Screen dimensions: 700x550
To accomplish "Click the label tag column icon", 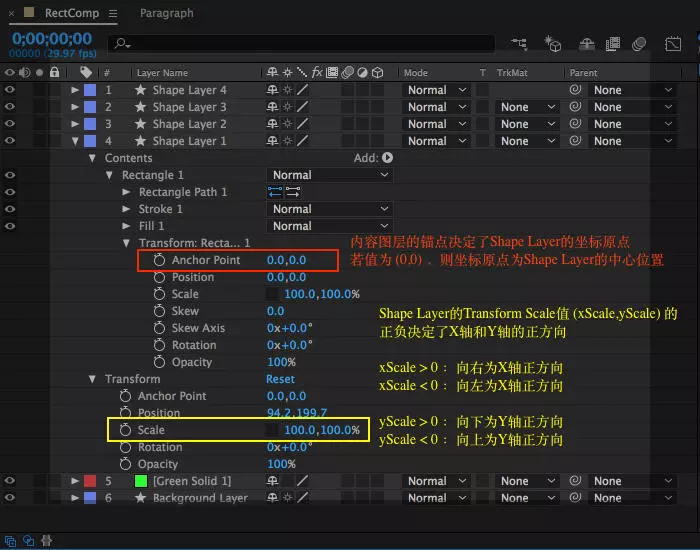I will click(x=86, y=72).
